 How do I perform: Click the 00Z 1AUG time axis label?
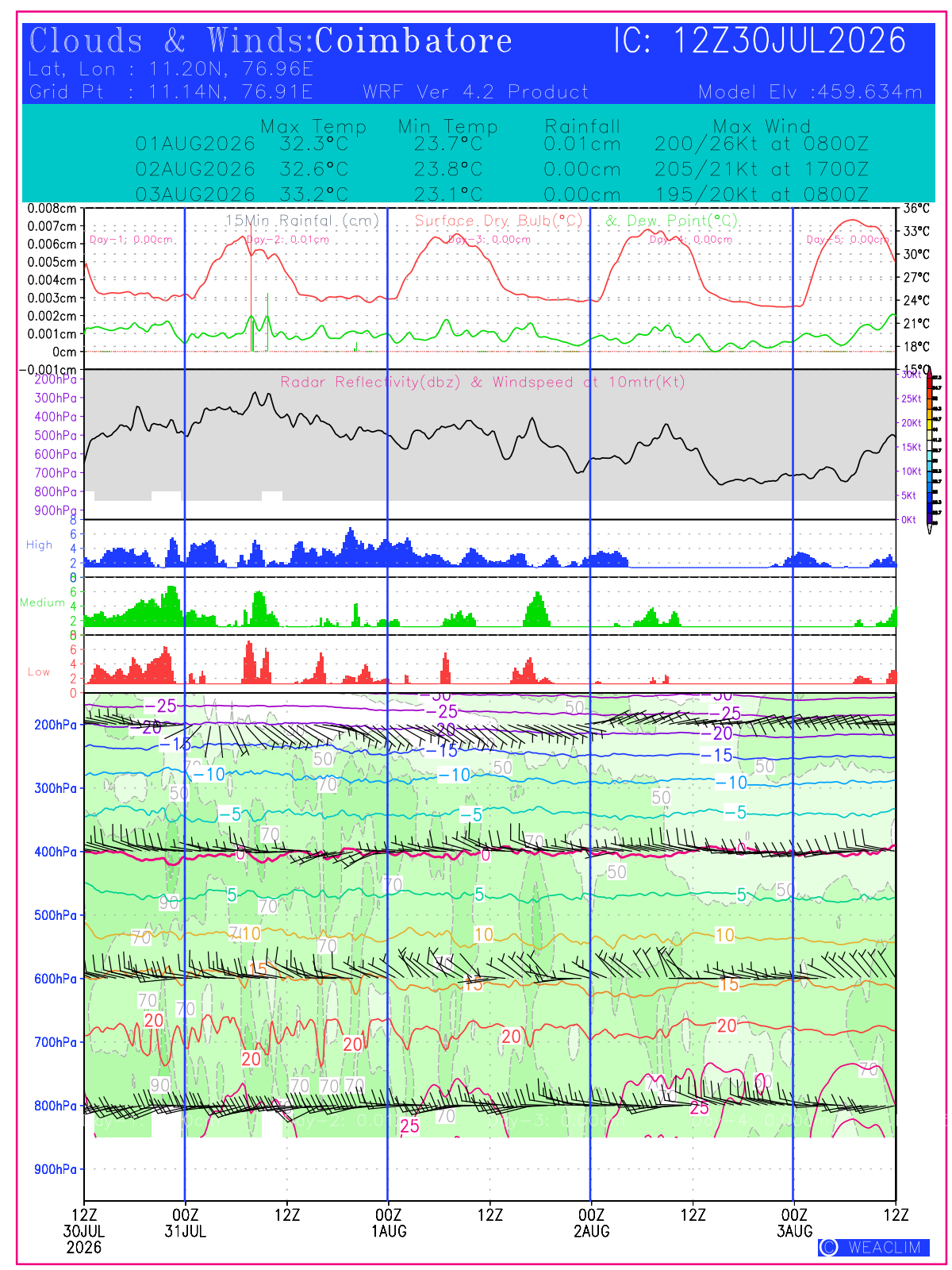pyautogui.click(x=388, y=1223)
